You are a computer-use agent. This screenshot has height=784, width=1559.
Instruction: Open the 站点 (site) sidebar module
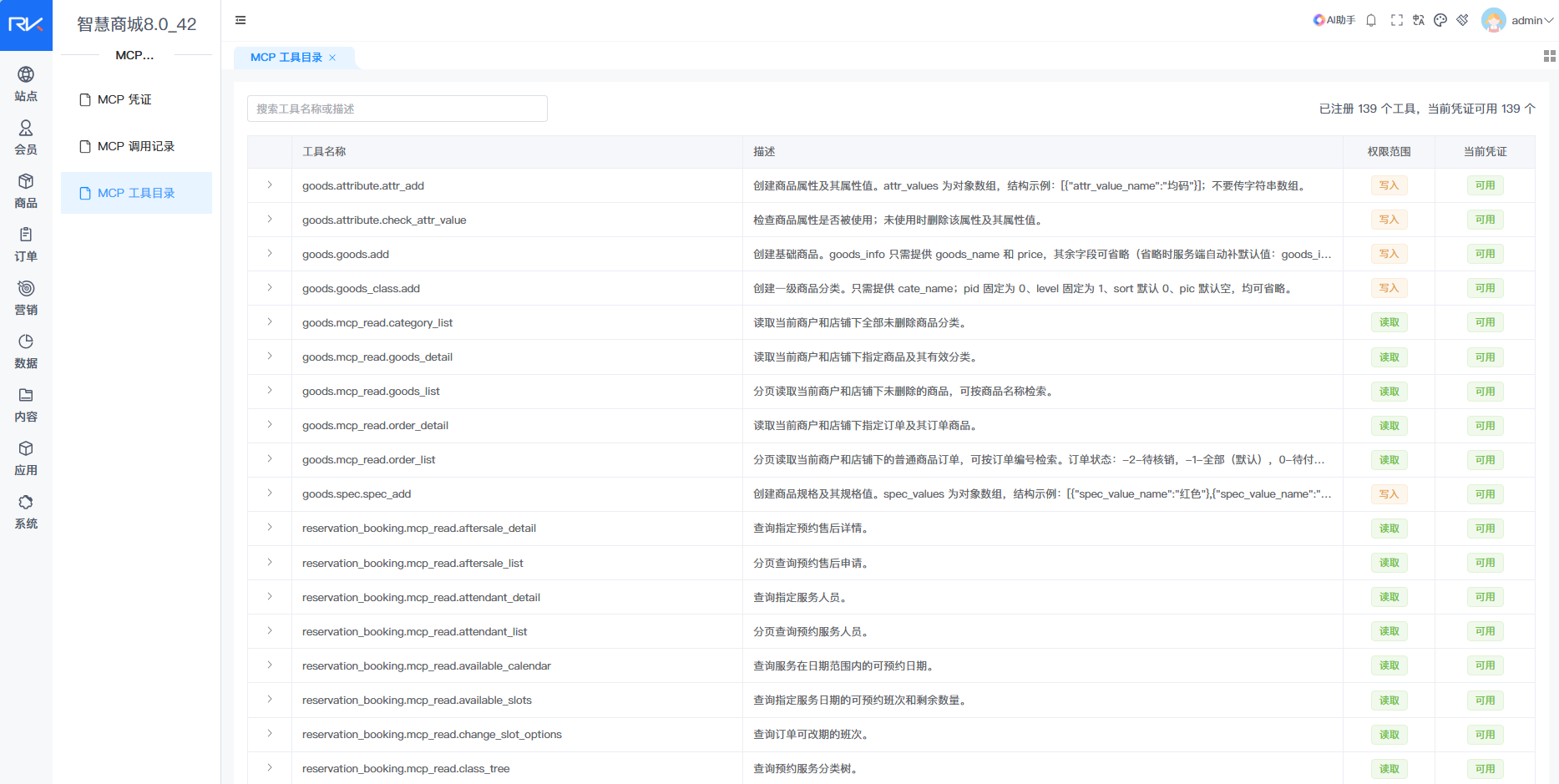pos(26,84)
